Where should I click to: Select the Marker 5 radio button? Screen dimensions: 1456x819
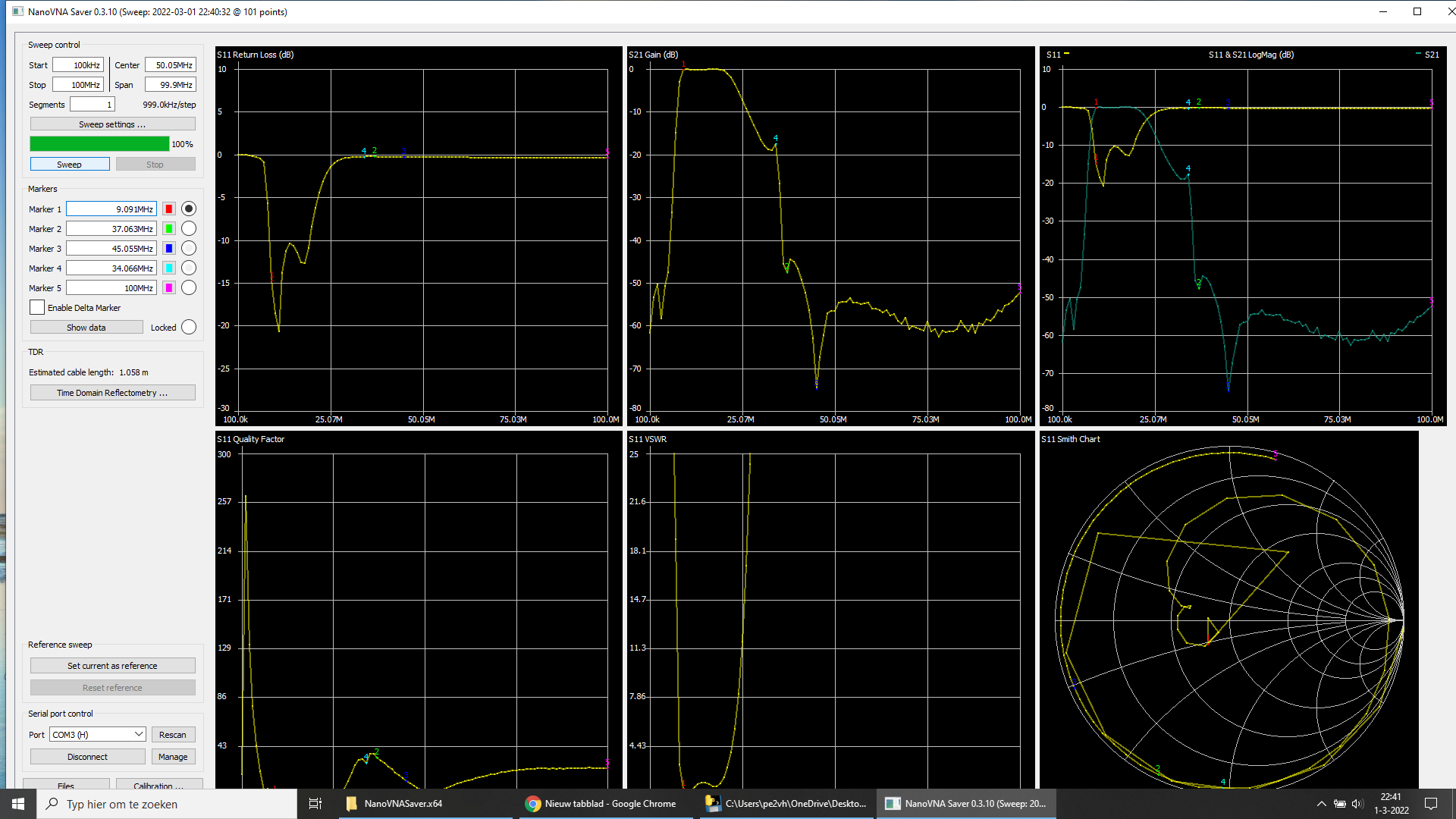189,287
